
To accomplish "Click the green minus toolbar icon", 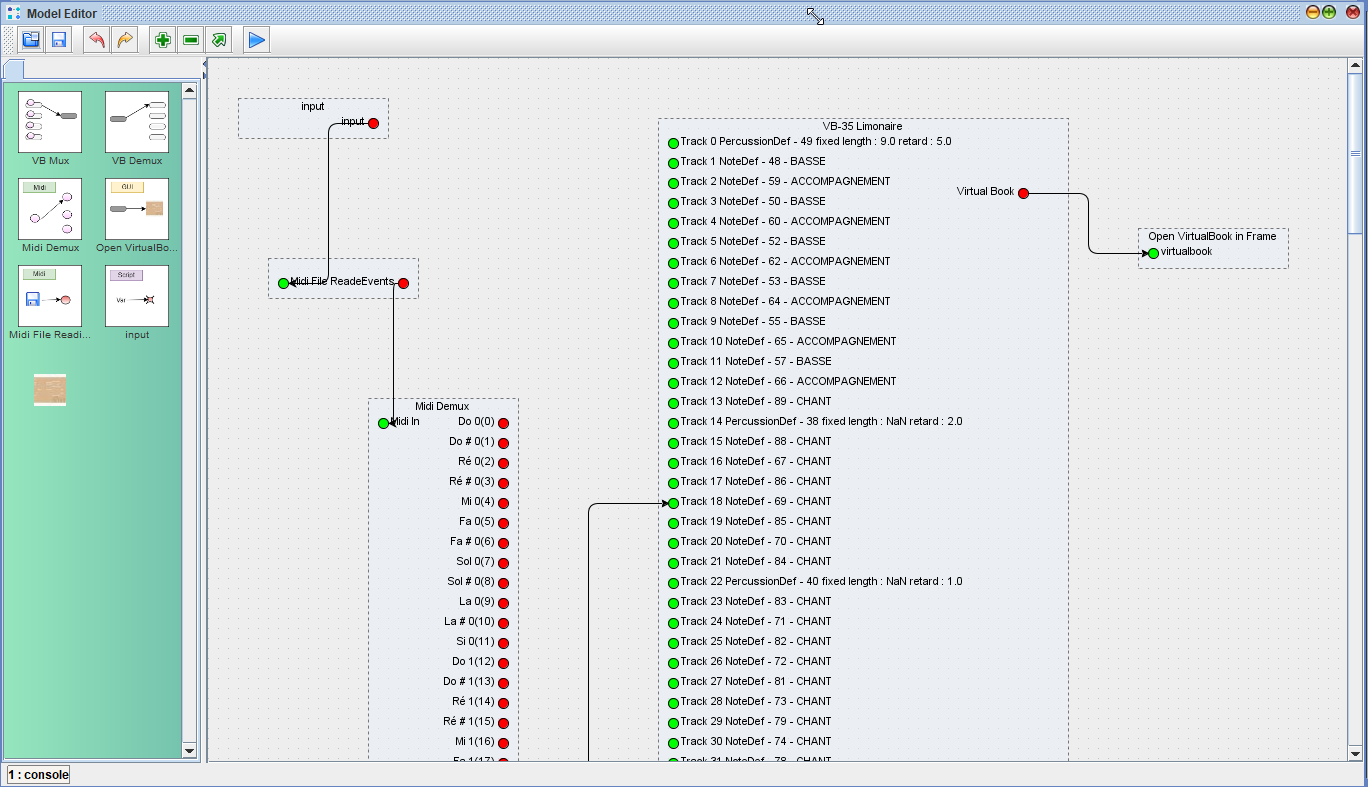I will pos(191,40).
